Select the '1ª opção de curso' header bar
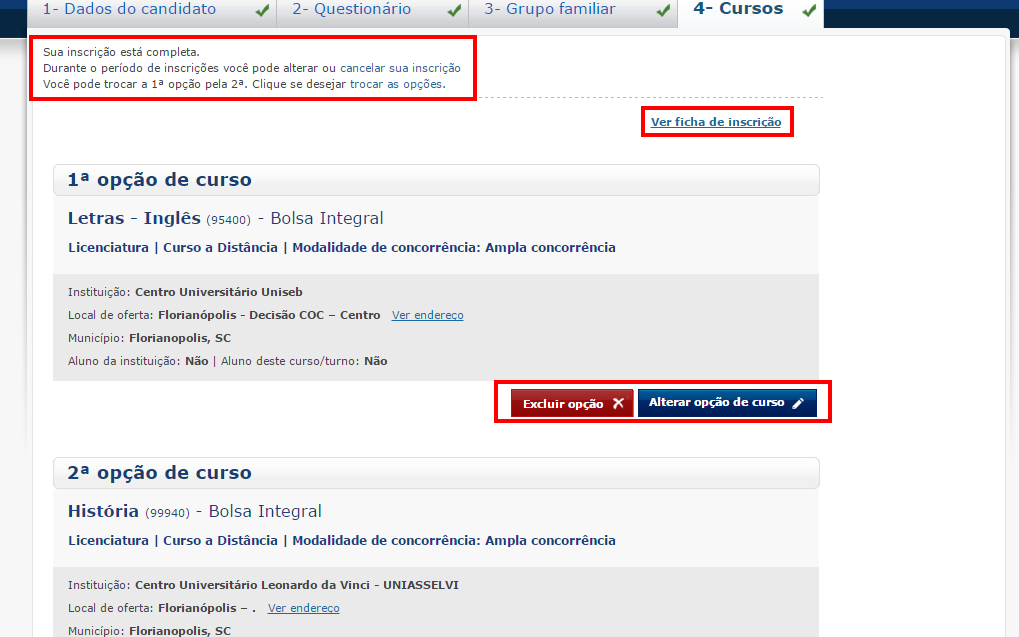Image resolution: width=1019 pixels, height=637 pixels. (436, 179)
